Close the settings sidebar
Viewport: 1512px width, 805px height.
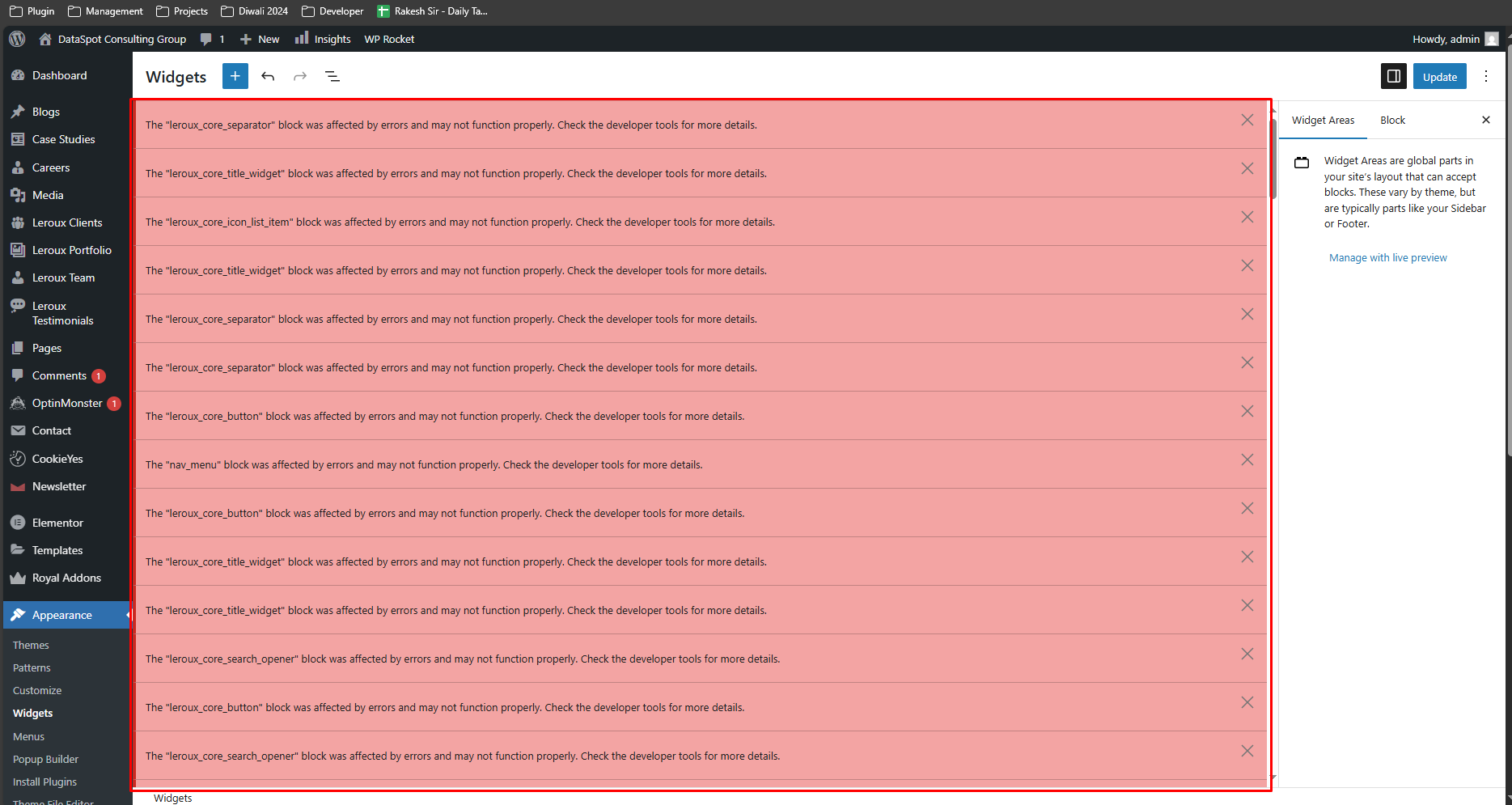click(x=1486, y=120)
